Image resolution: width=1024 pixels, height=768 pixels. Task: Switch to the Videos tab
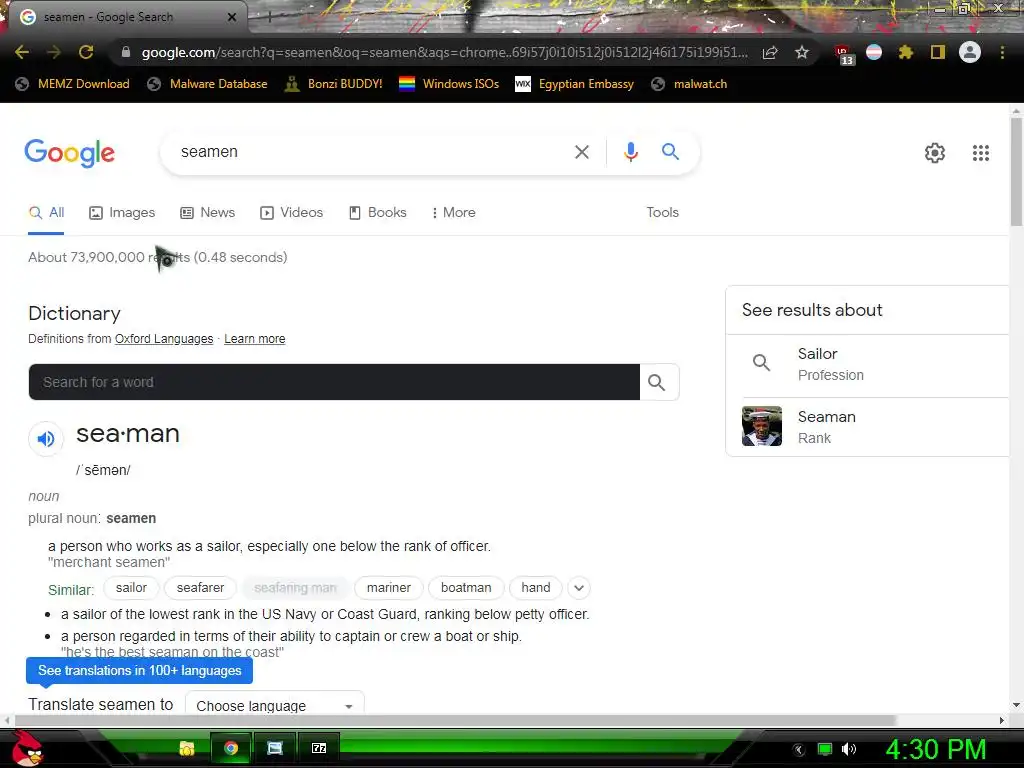pyautogui.click(x=291, y=212)
